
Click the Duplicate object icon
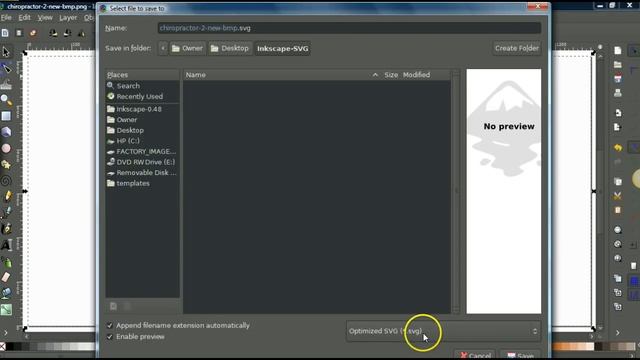618,278
